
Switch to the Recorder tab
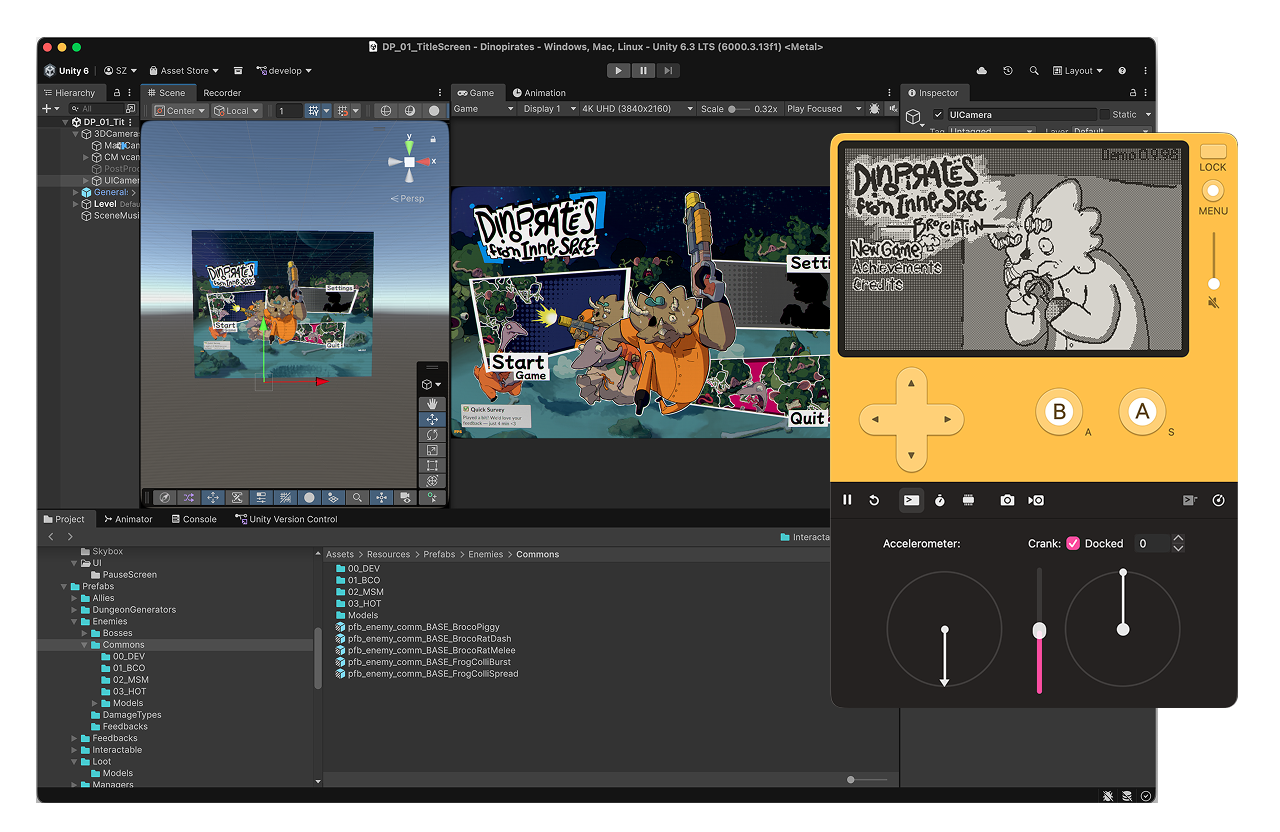222,93
